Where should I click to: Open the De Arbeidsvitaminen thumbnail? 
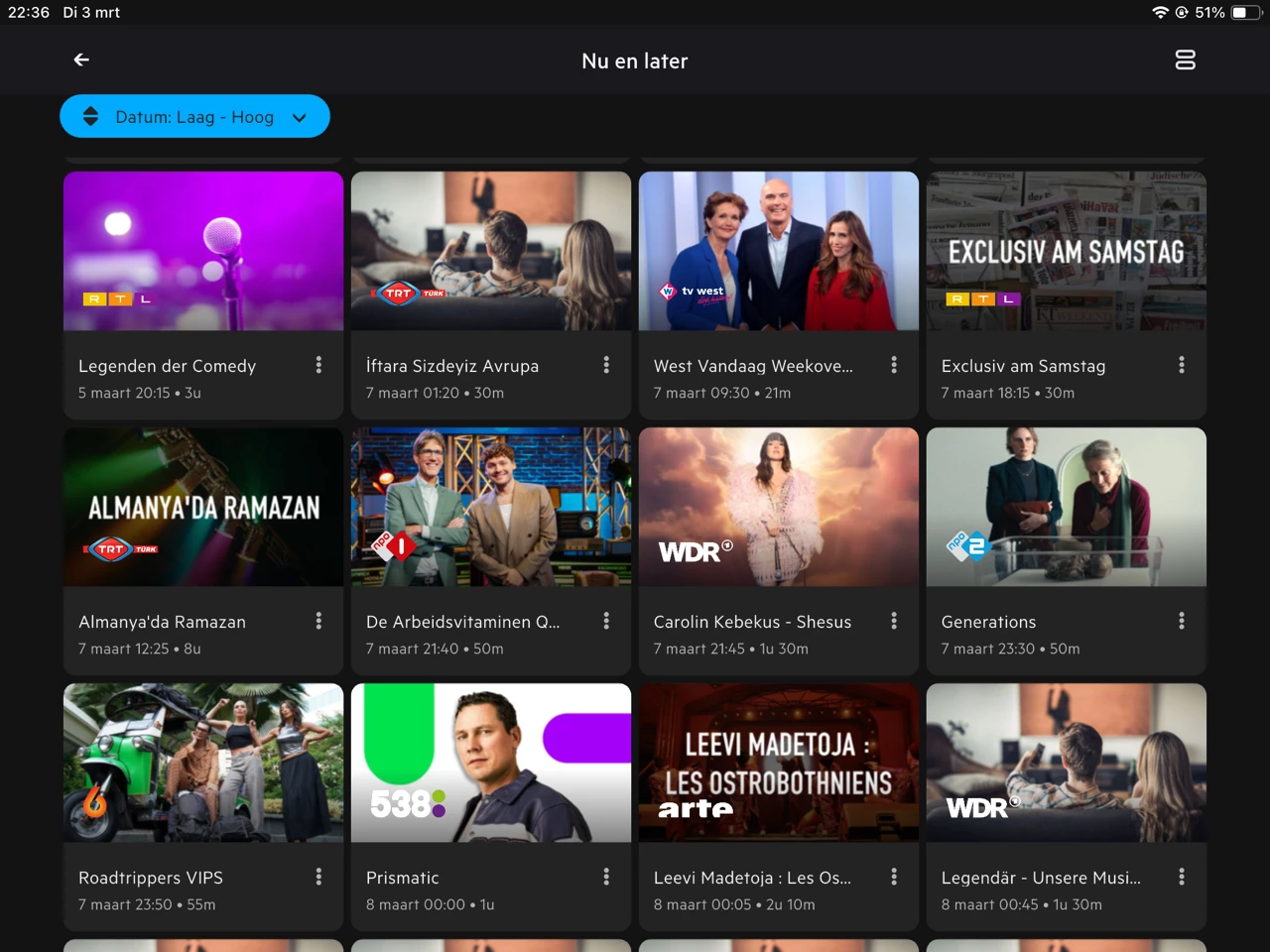(x=491, y=507)
